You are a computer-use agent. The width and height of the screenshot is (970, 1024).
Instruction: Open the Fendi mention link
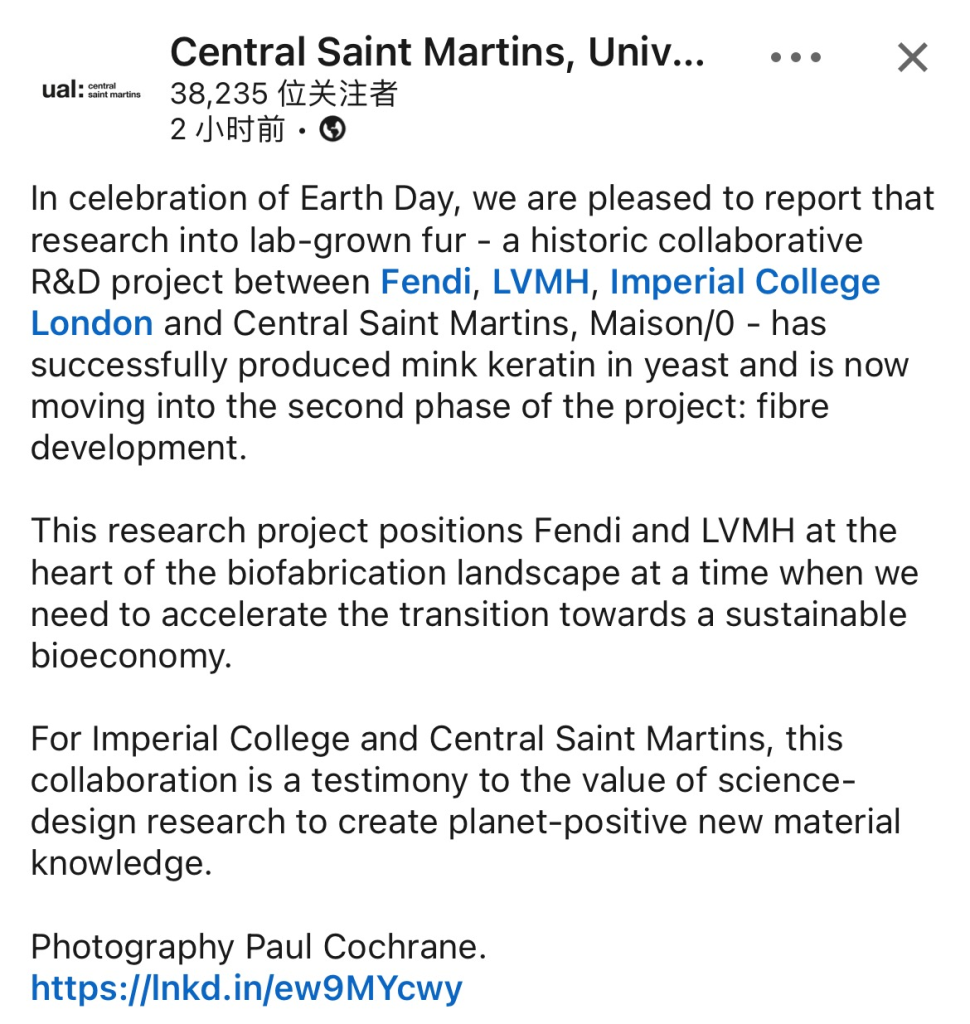426,282
